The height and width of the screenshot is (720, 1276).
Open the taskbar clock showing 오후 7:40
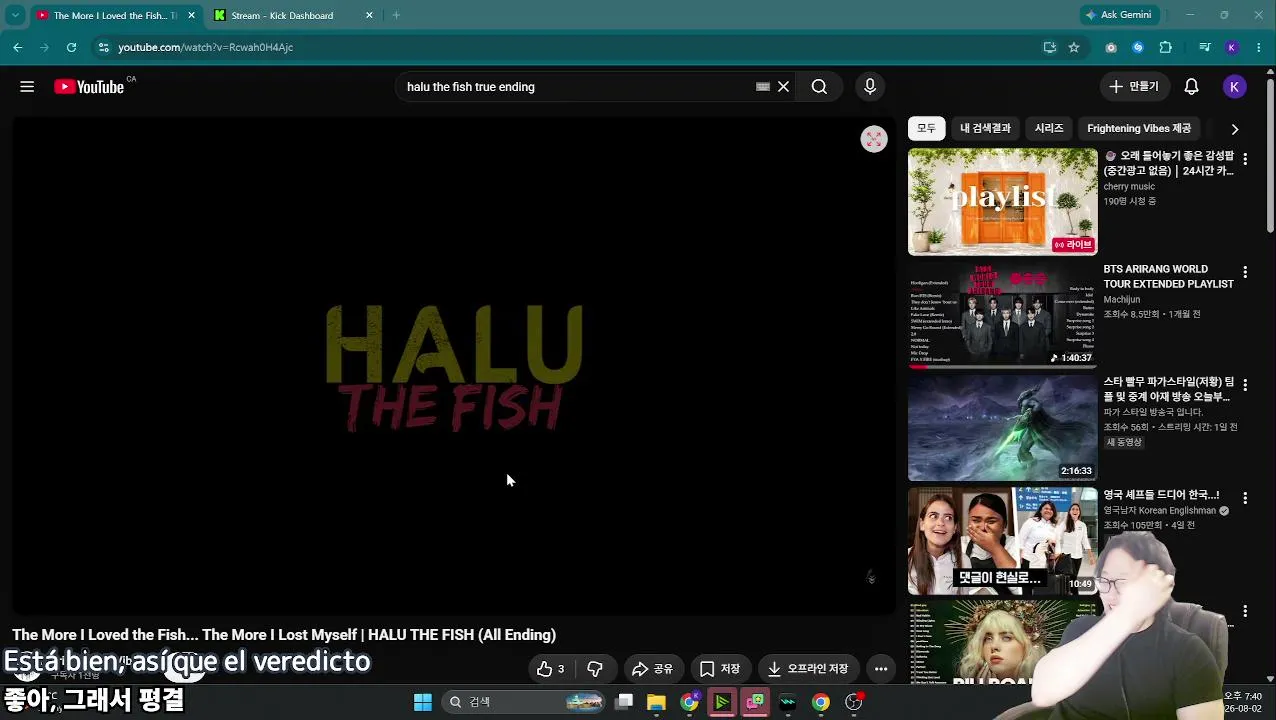(x=1243, y=702)
